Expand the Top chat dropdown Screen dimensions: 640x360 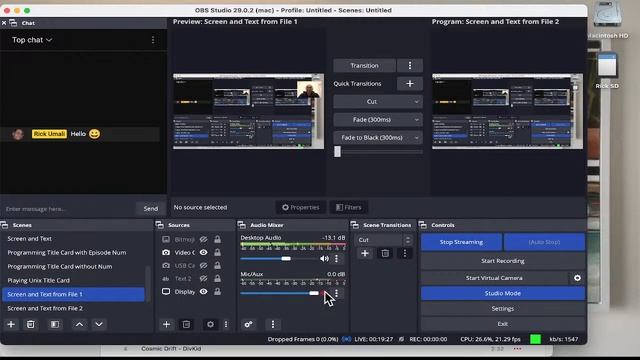point(32,40)
